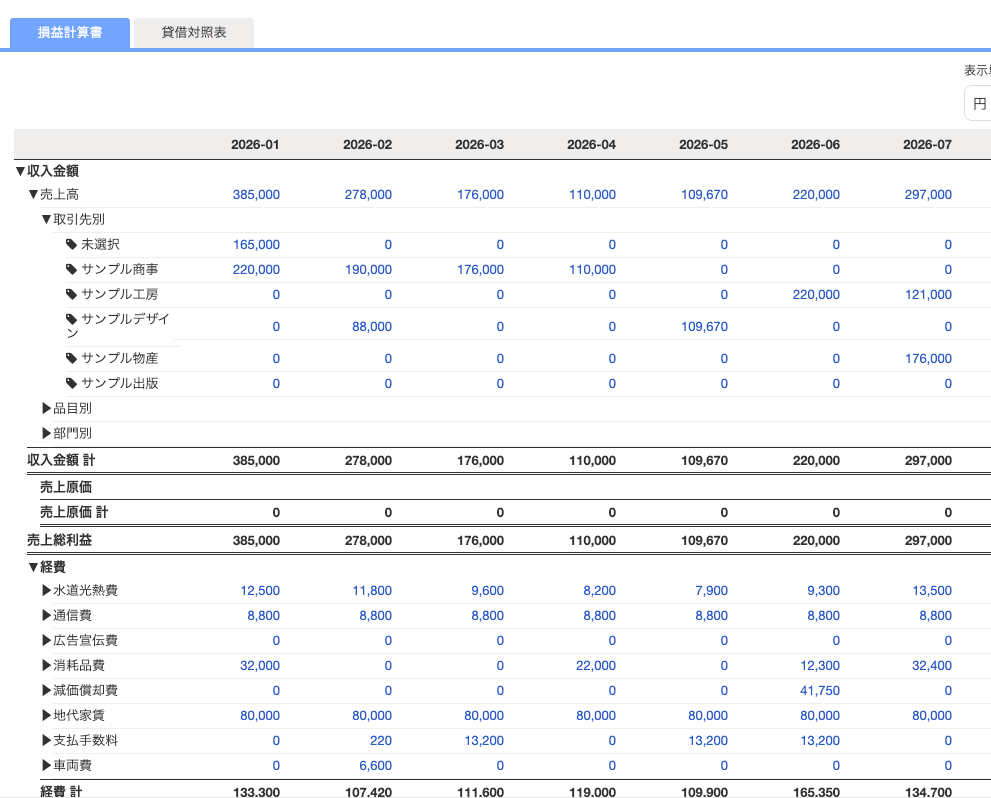Open 支払手数料 amount 220
The height and width of the screenshot is (798, 991).
tap(380, 741)
